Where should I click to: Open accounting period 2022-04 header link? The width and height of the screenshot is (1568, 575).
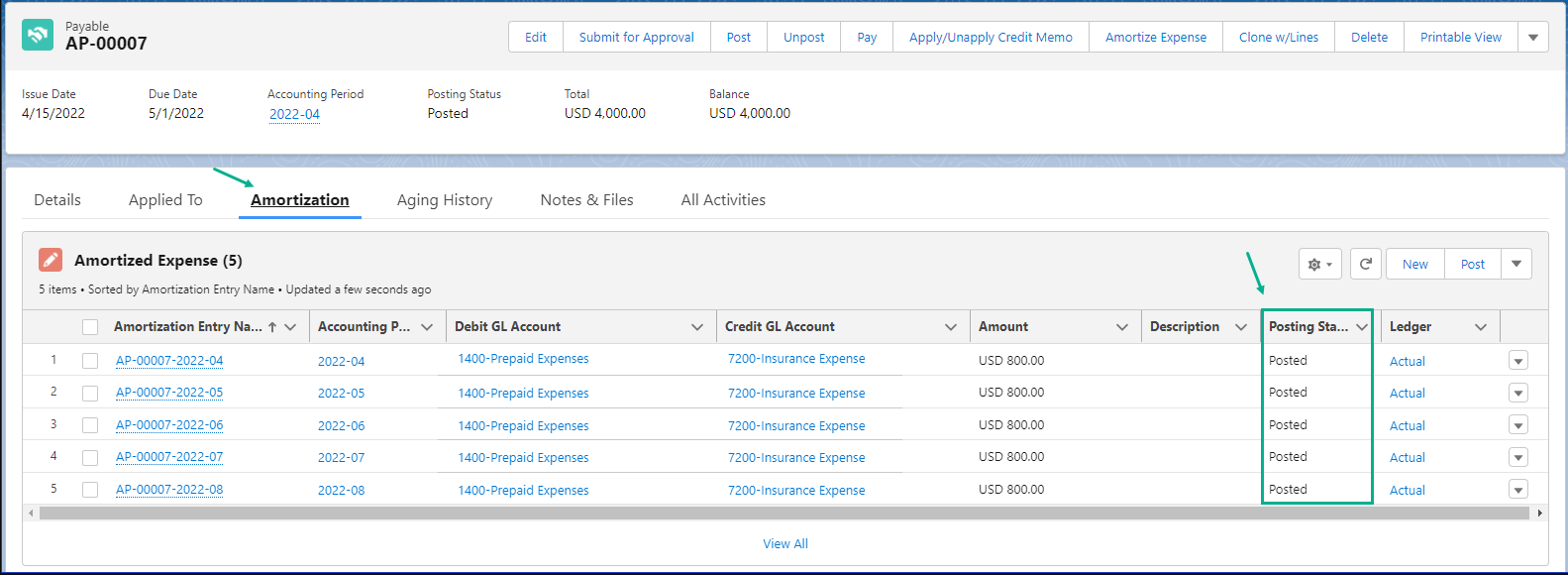click(x=294, y=114)
